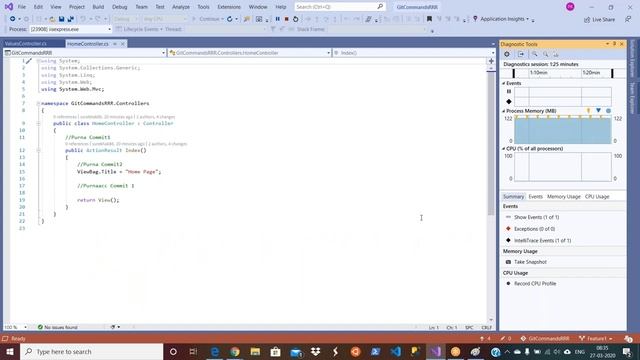This screenshot has height=360, width=640.
Task: Open Chrome from the taskbar
Action: click(x=235, y=351)
